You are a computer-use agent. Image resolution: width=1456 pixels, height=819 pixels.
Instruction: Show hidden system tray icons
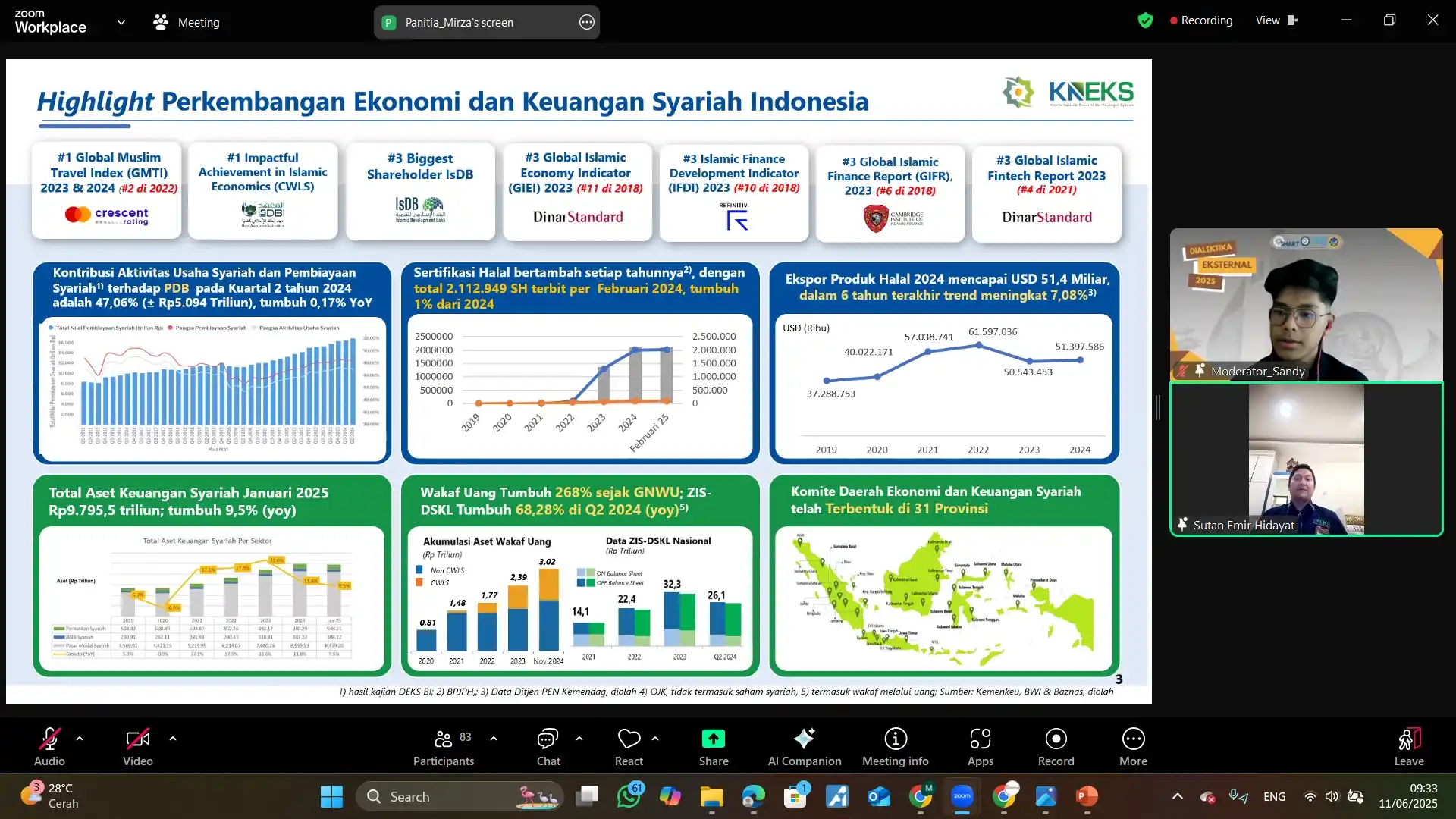pos(1178,796)
